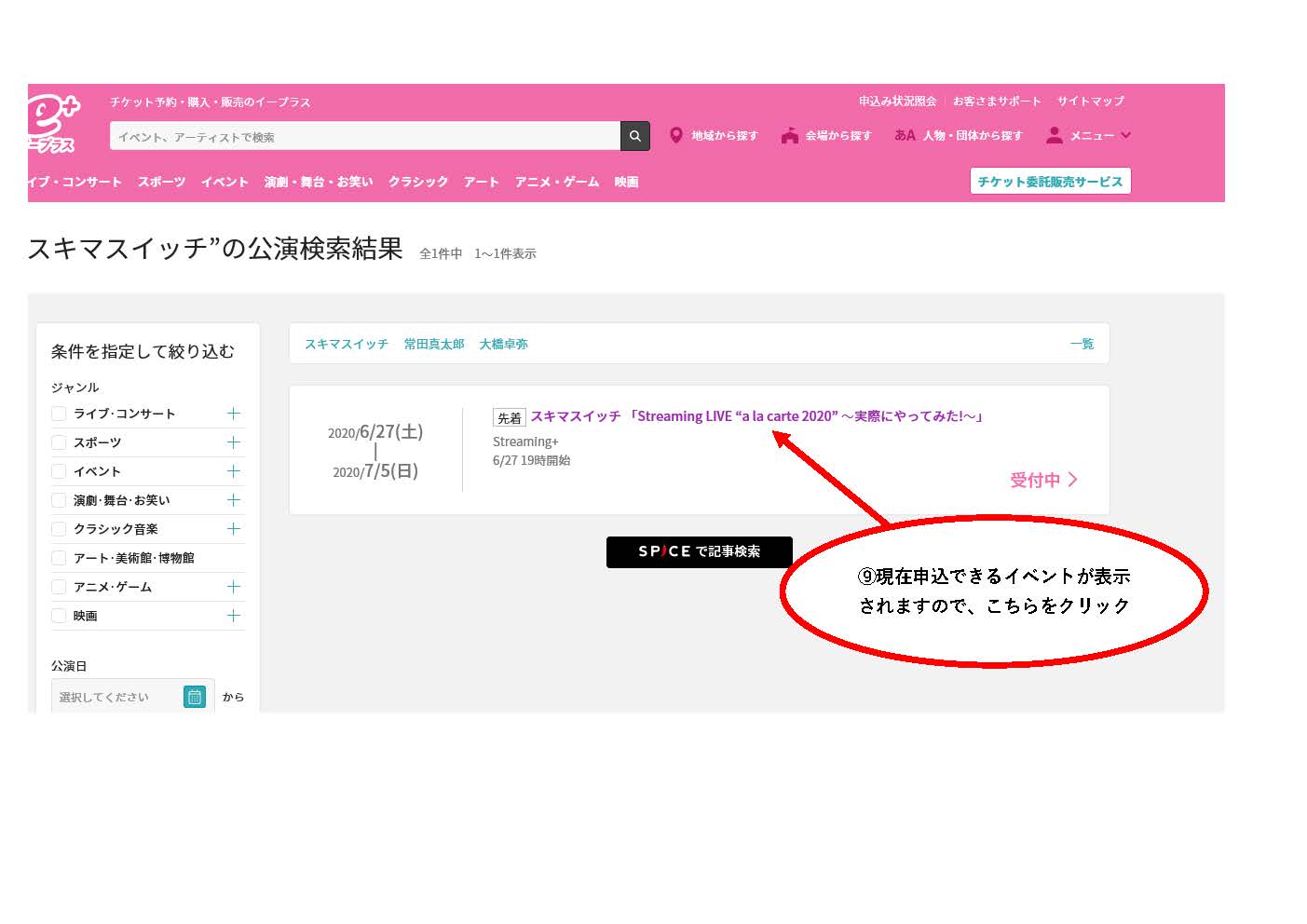Viewport: 1307px width, 924px height.
Task: Open the お客さまサポート link
Action: point(997,101)
